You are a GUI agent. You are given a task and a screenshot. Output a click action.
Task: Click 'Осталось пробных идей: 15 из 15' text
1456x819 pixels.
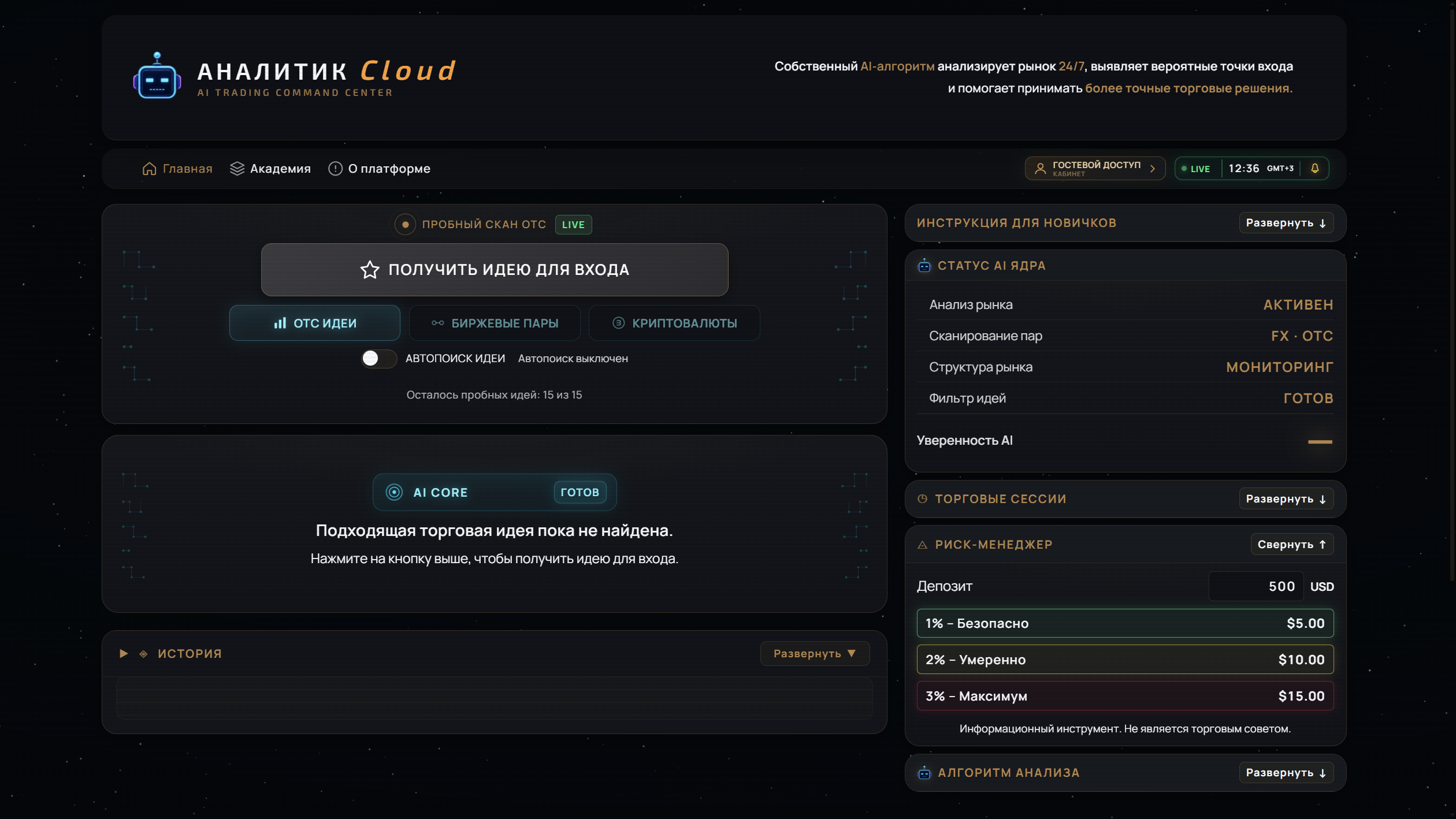click(x=494, y=395)
